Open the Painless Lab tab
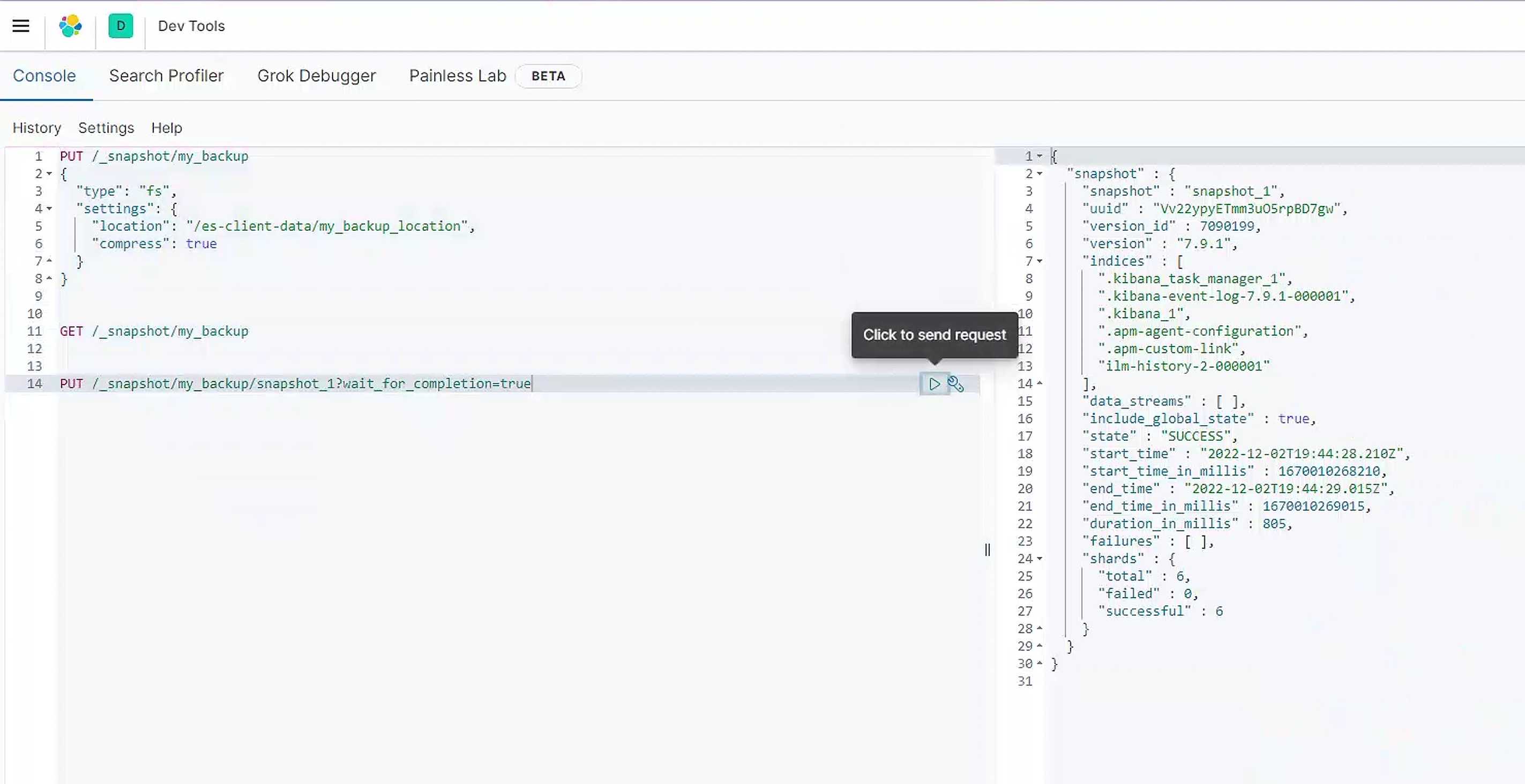The image size is (1525, 784). click(457, 76)
